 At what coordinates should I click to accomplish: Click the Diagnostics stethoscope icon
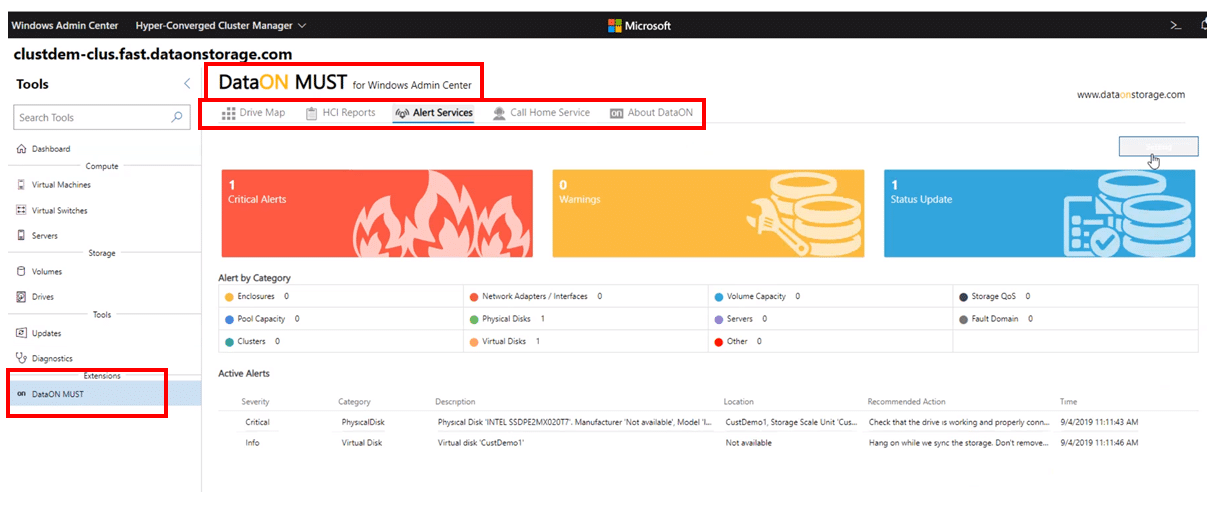pyautogui.click(x=21, y=358)
